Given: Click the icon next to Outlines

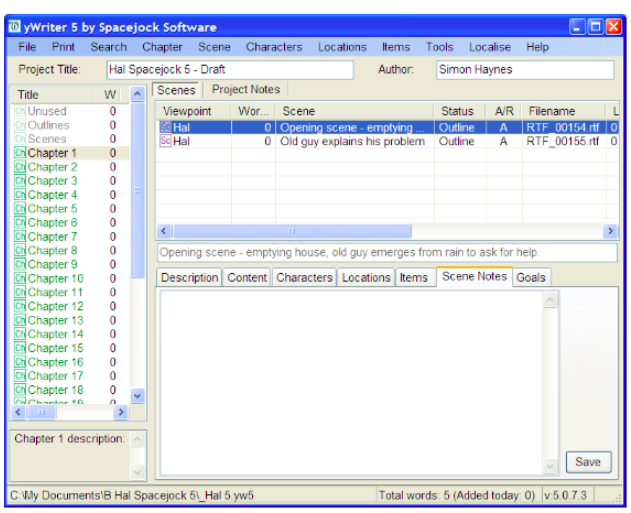Looking at the screenshot, I should pyautogui.click(x=19, y=125).
